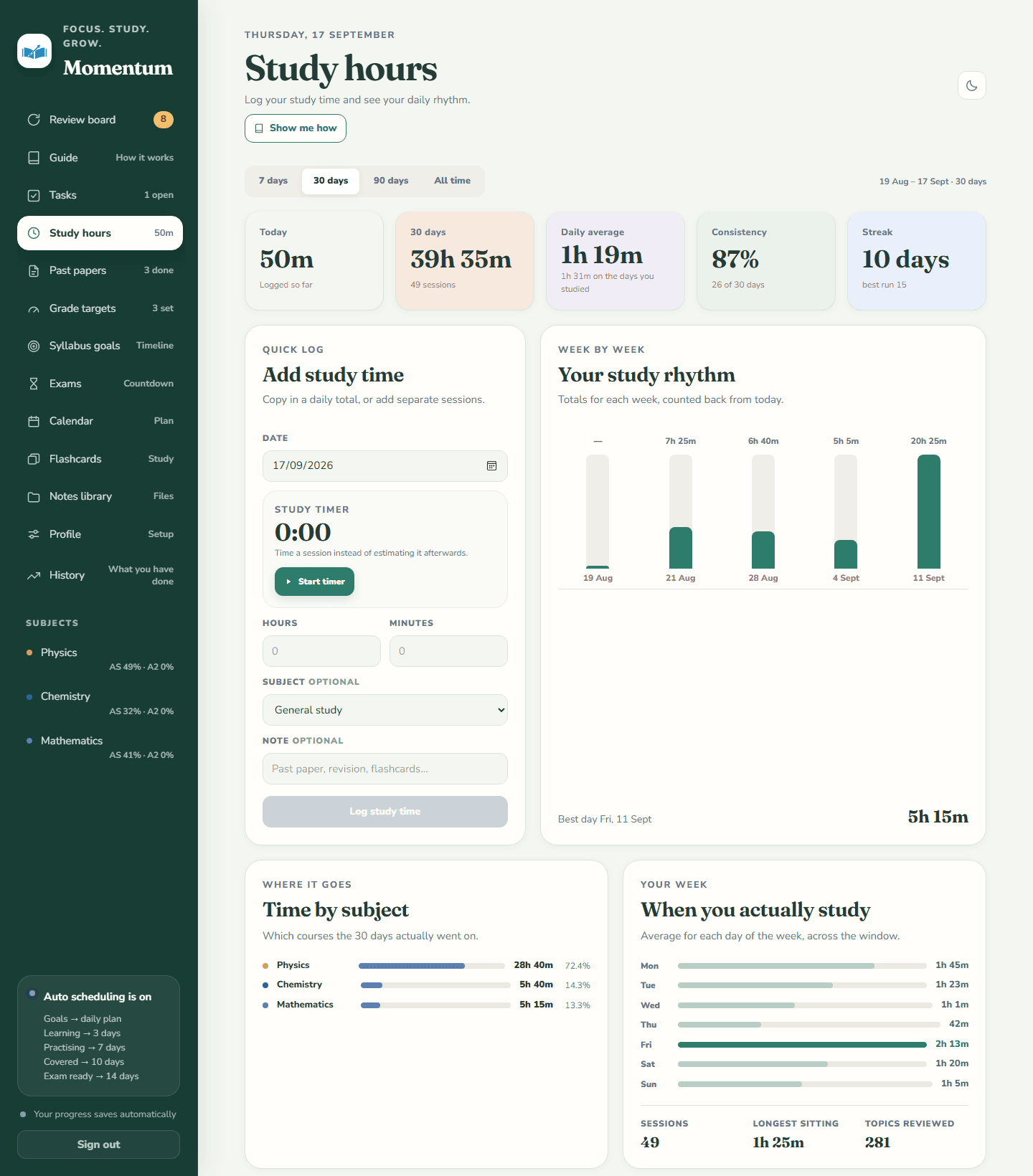This screenshot has width=1033, height=1176.
Task: Focus the Hours input field
Action: click(x=321, y=651)
